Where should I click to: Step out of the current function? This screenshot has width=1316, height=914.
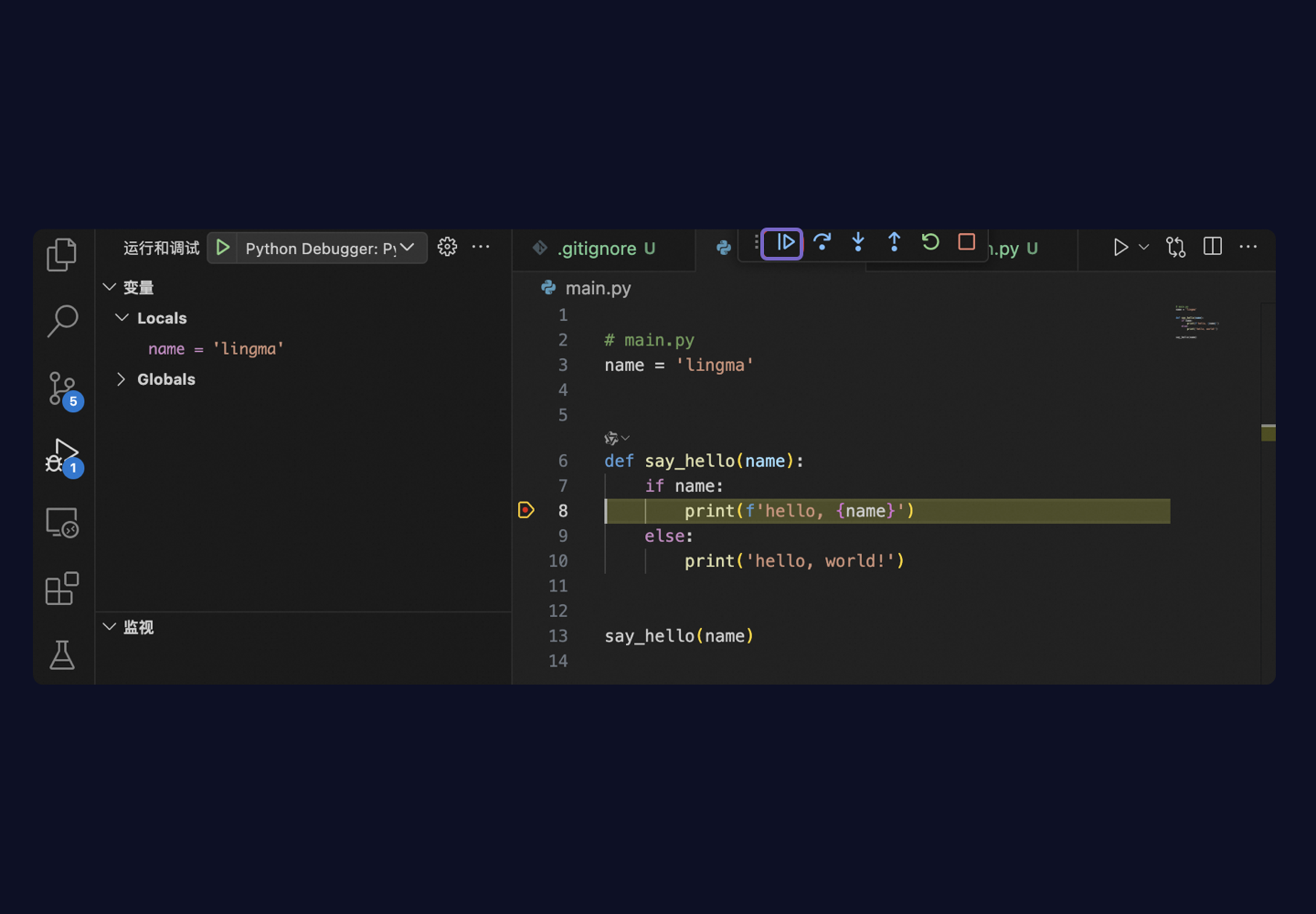(x=894, y=242)
